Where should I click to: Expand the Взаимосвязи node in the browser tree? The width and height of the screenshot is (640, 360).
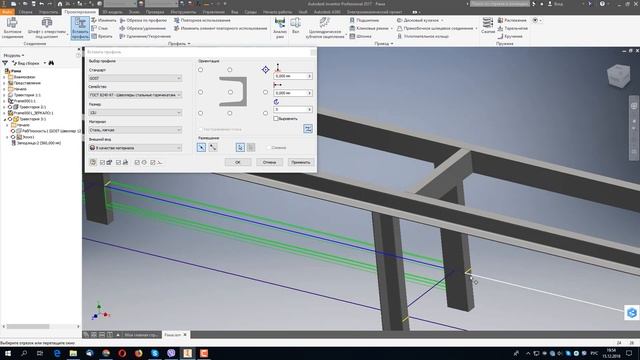pos(4,77)
